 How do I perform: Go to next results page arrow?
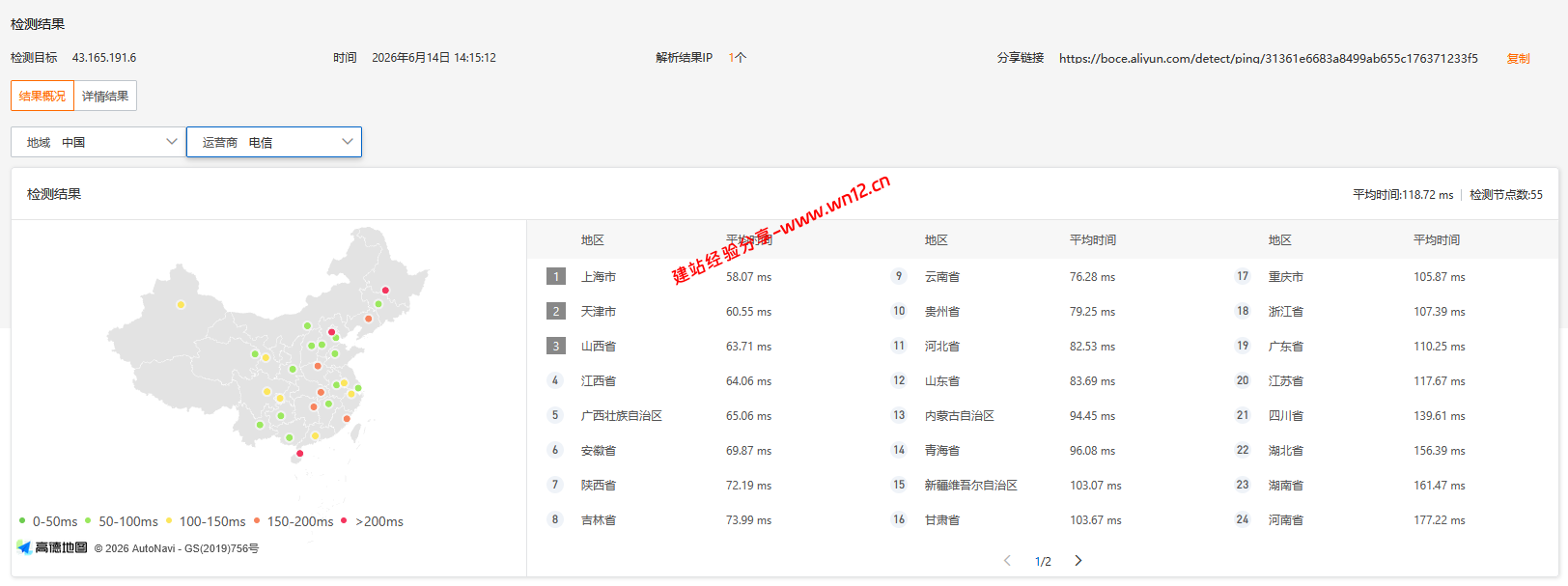point(1078,561)
